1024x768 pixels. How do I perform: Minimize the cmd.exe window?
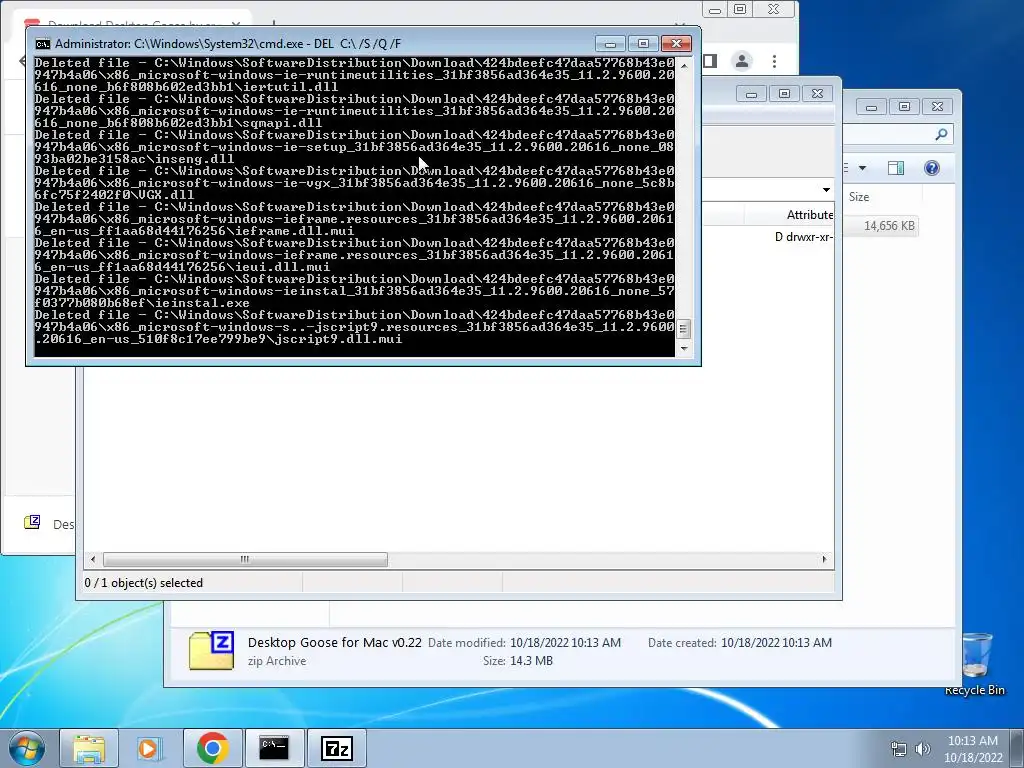tap(611, 44)
